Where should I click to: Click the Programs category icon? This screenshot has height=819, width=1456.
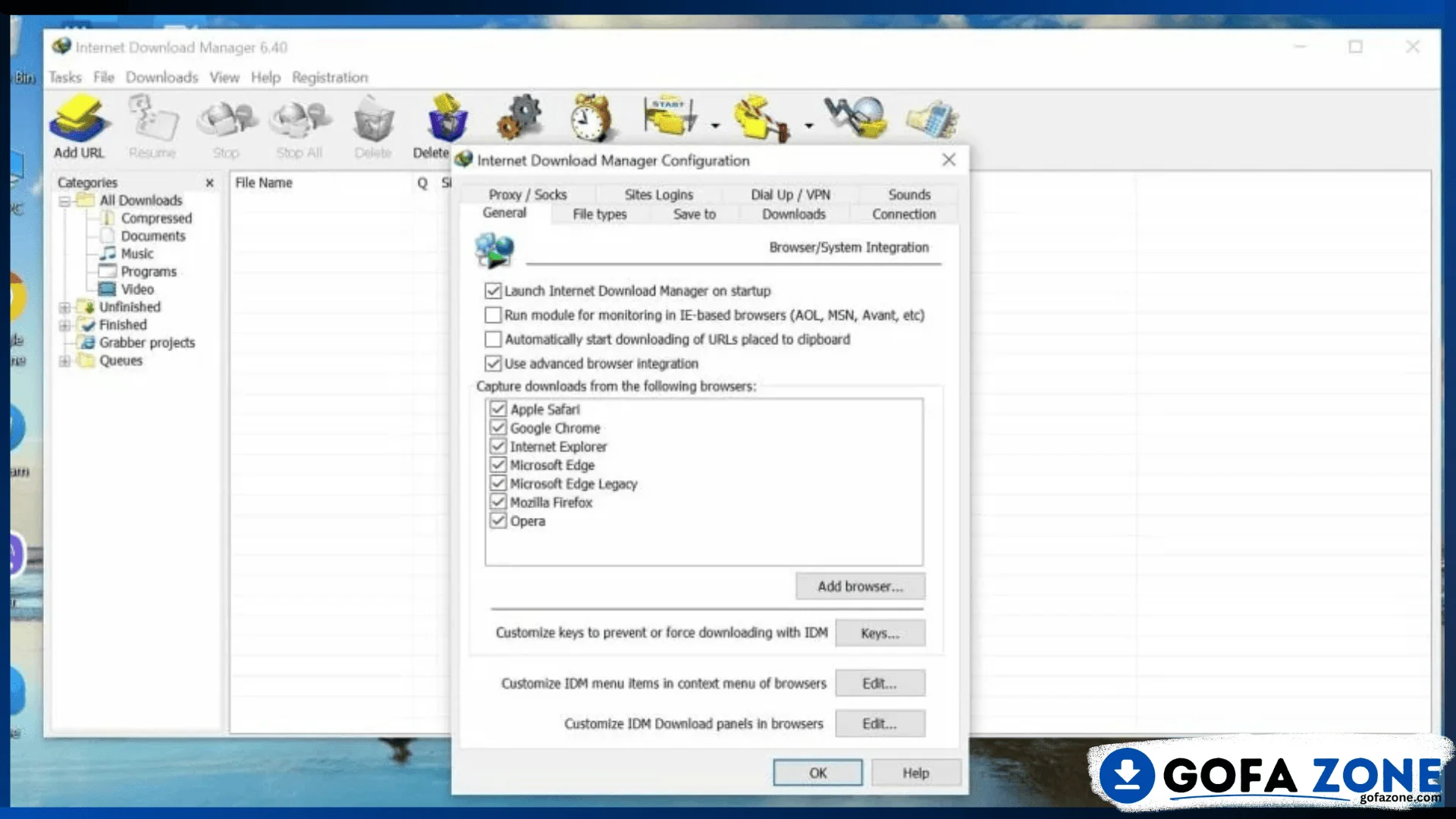click(108, 271)
